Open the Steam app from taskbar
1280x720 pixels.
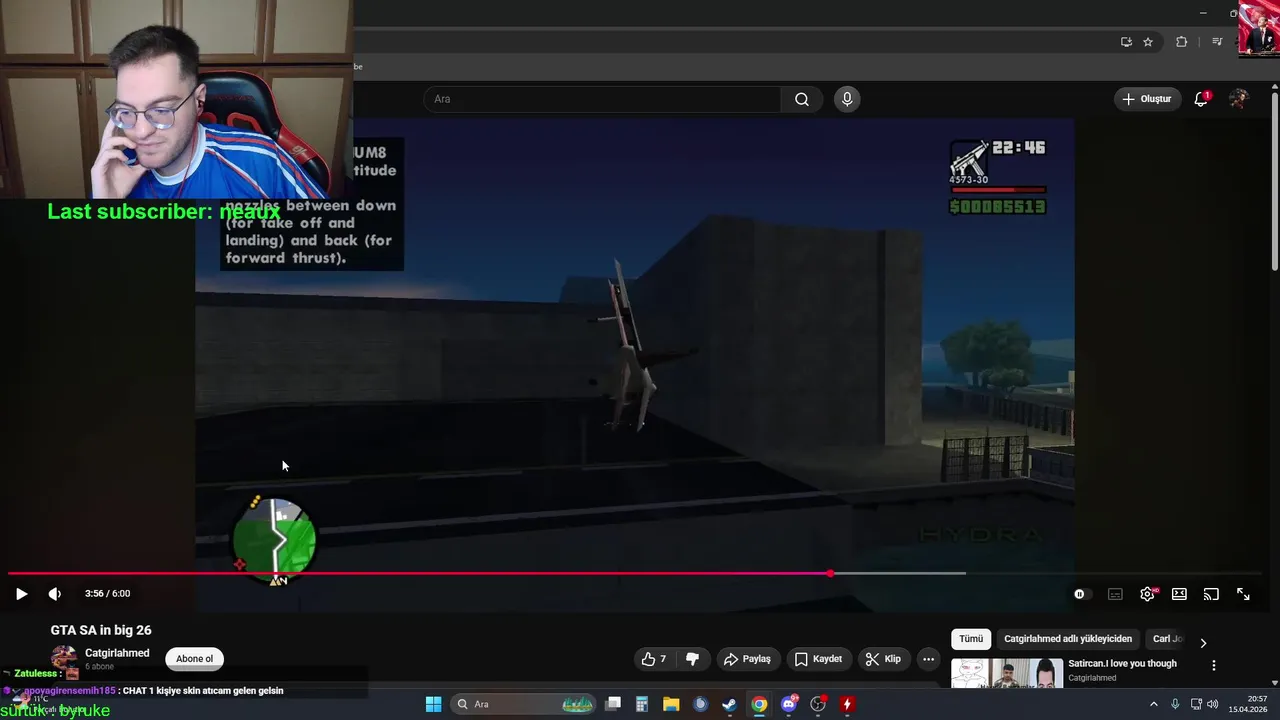[x=730, y=704]
